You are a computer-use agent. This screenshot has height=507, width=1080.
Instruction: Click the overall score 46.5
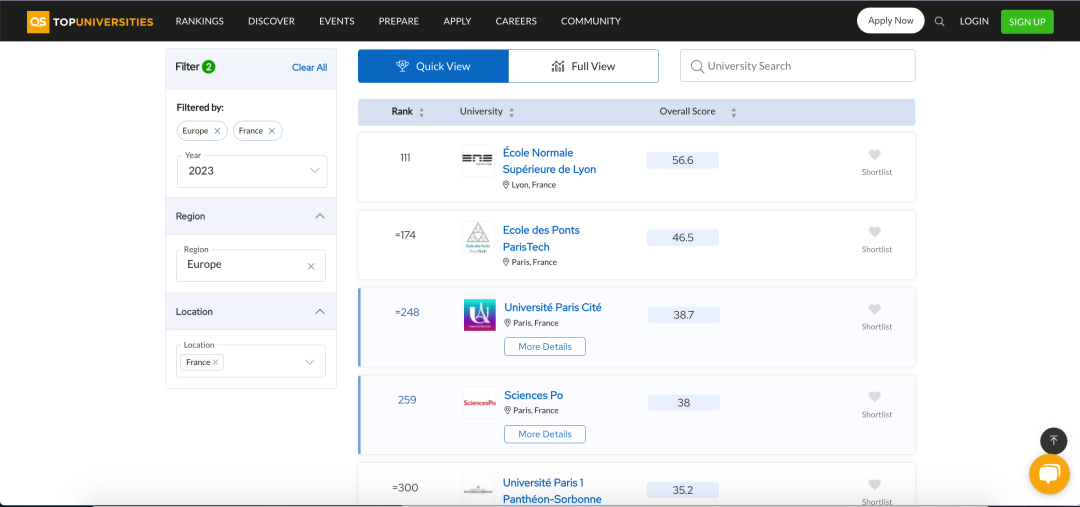pos(683,238)
